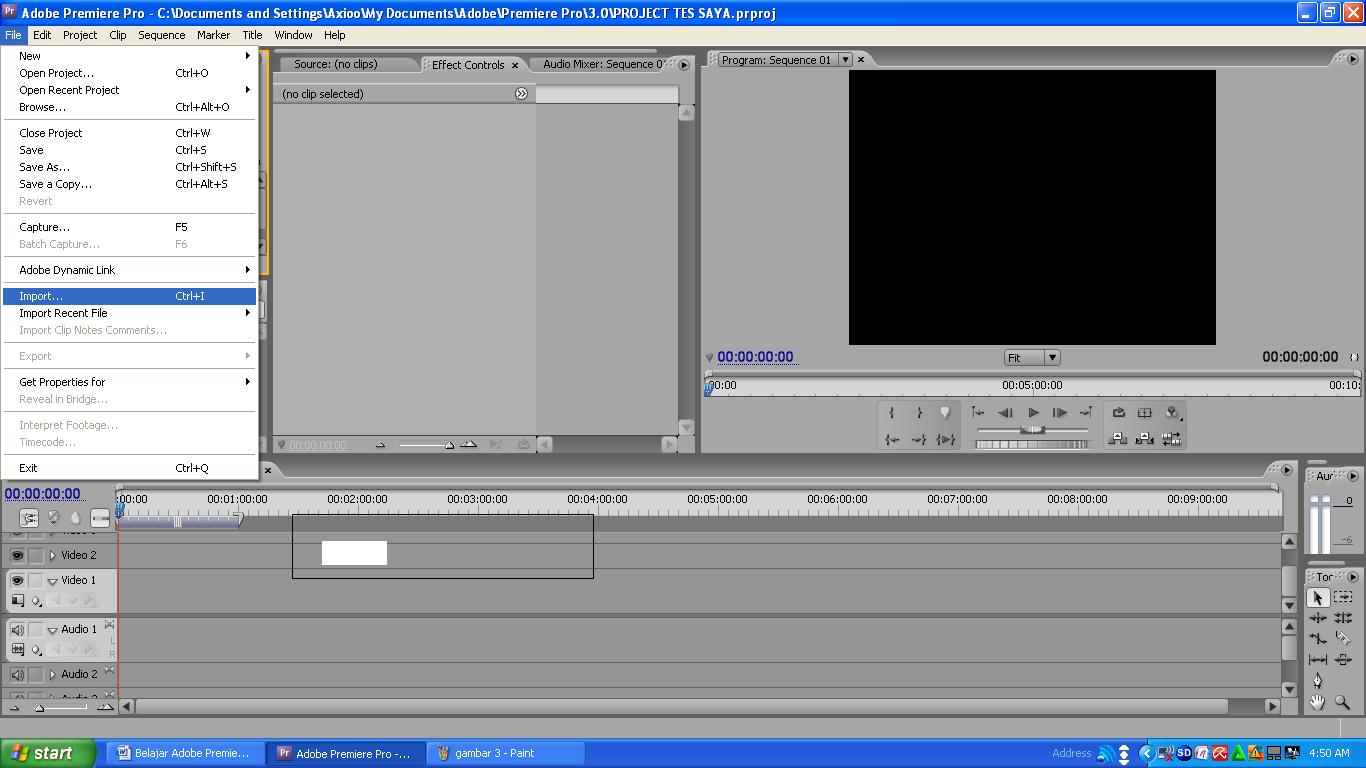This screenshot has width=1366, height=768.
Task: Step back one frame
Action: pyautogui.click(x=1006, y=413)
